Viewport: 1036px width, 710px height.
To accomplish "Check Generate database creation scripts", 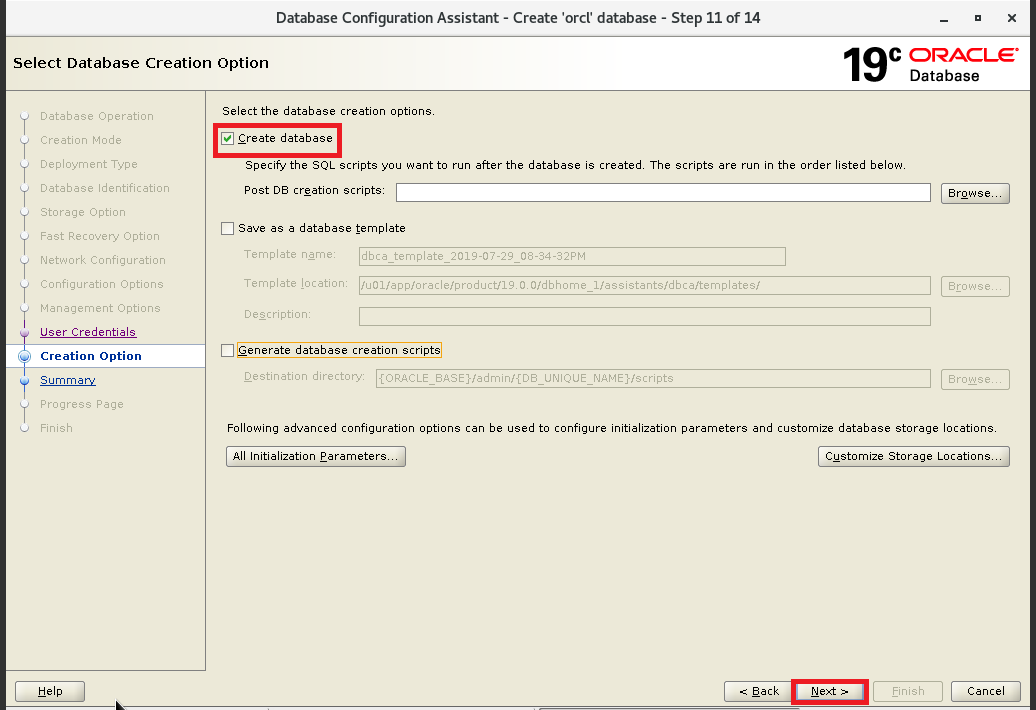I will click(x=227, y=351).
